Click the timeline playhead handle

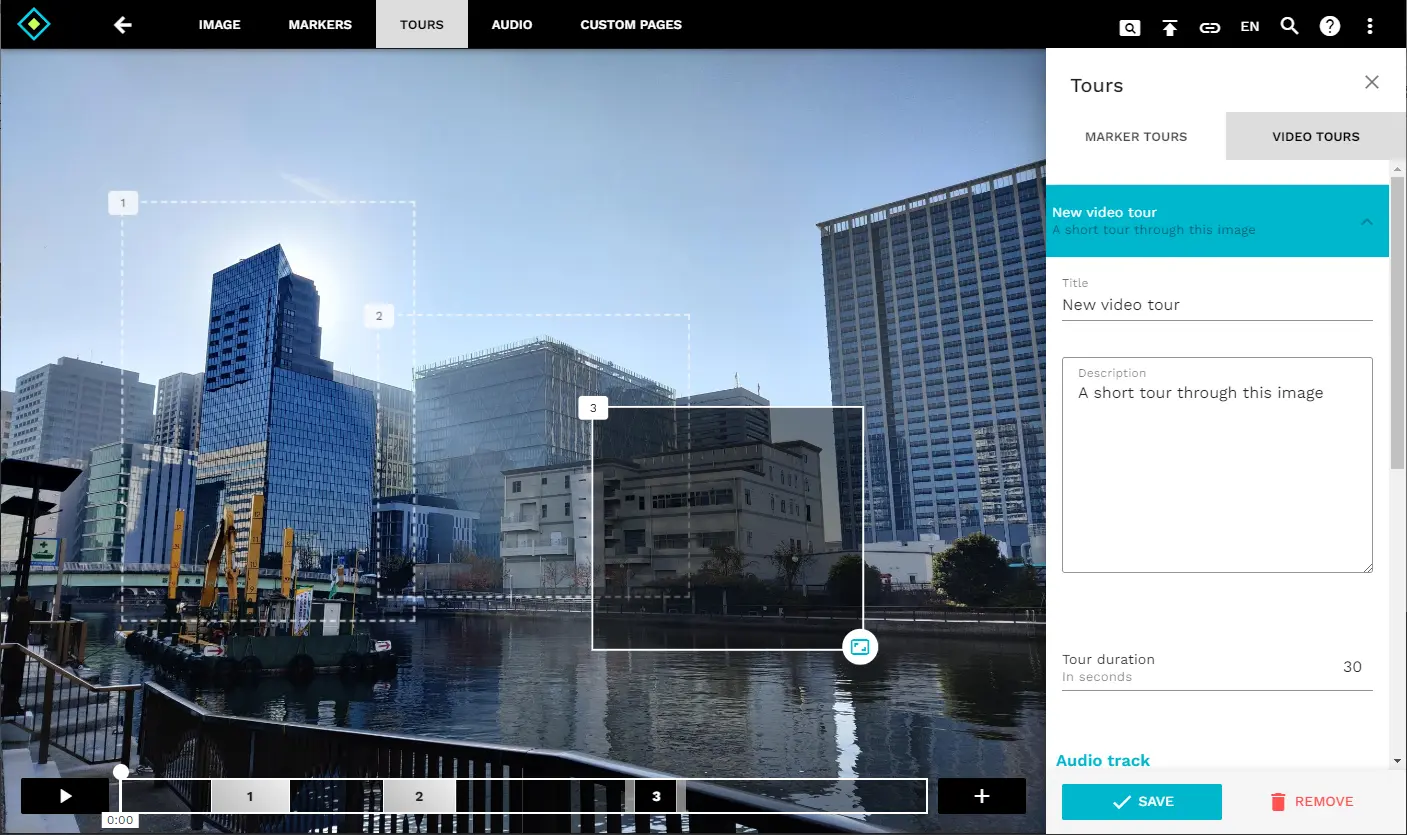point(121,772)
